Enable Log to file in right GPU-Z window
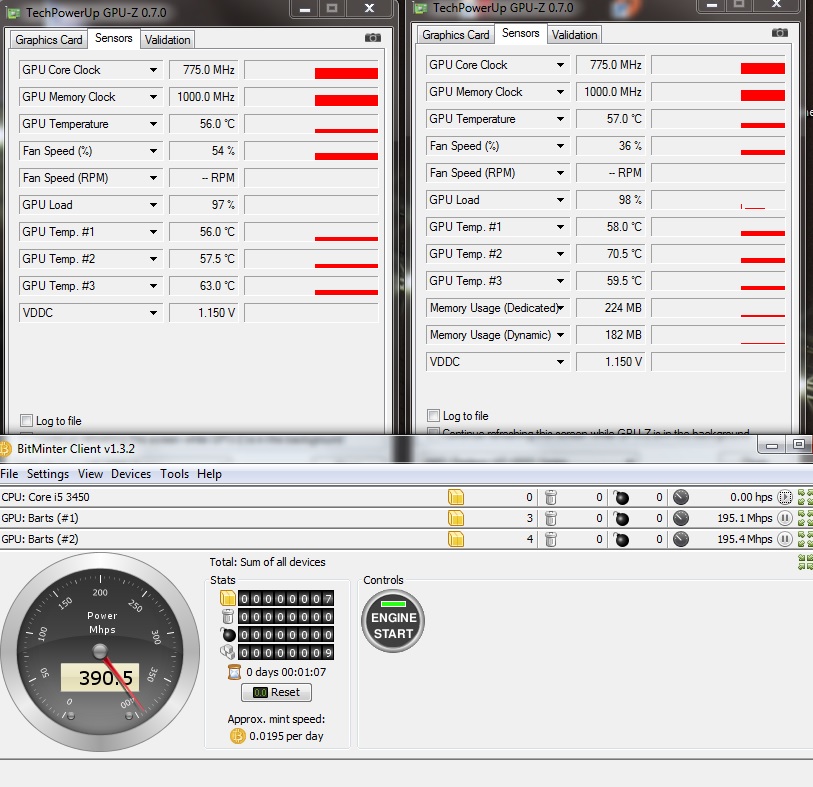Viewport: 813px width, 787px height. [x=433, y=415]
